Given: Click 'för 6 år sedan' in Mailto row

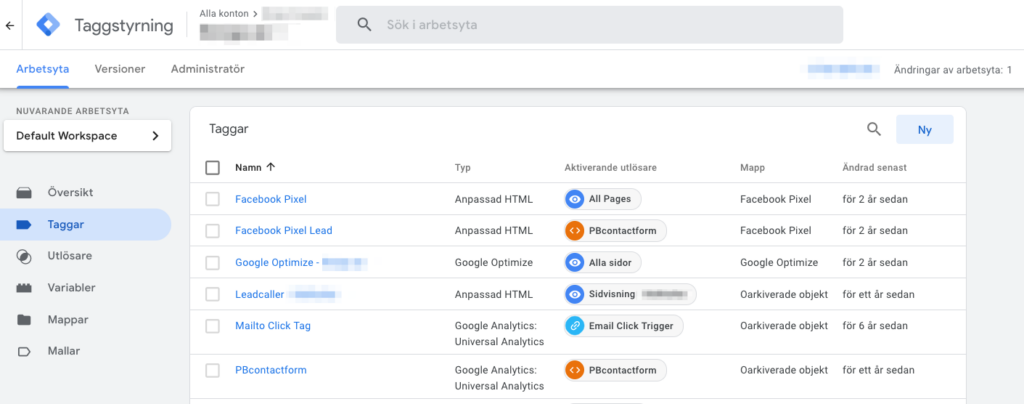Looking at the screenshot, I should click(x=875, y=326).
